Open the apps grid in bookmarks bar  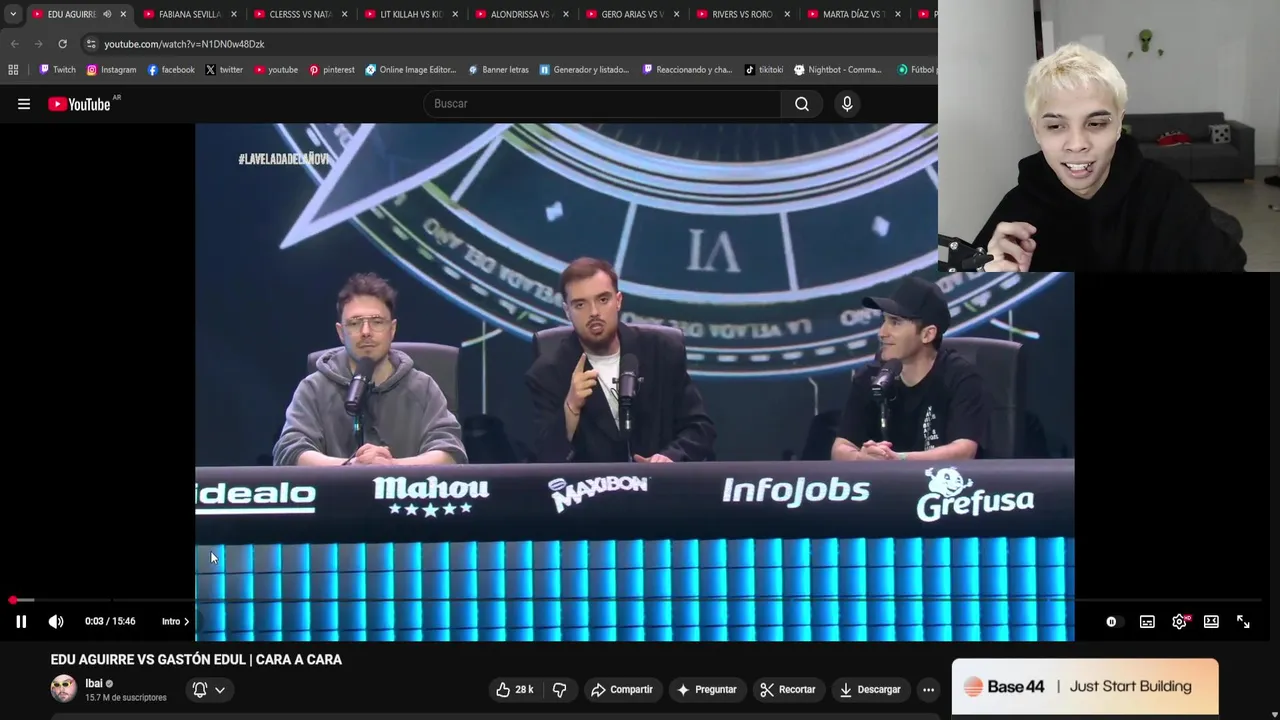coord(13,70)
